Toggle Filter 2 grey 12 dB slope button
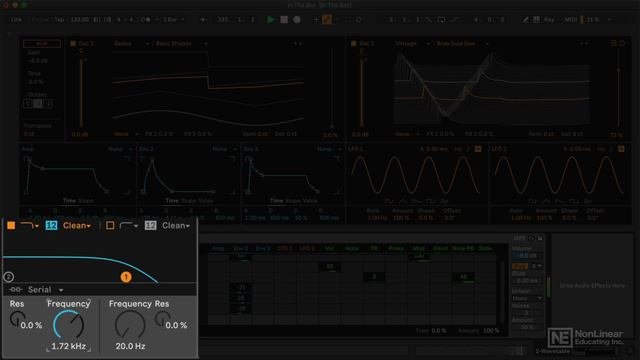The width and height of the screenshot is (640, 360). (x=151, y=225)
